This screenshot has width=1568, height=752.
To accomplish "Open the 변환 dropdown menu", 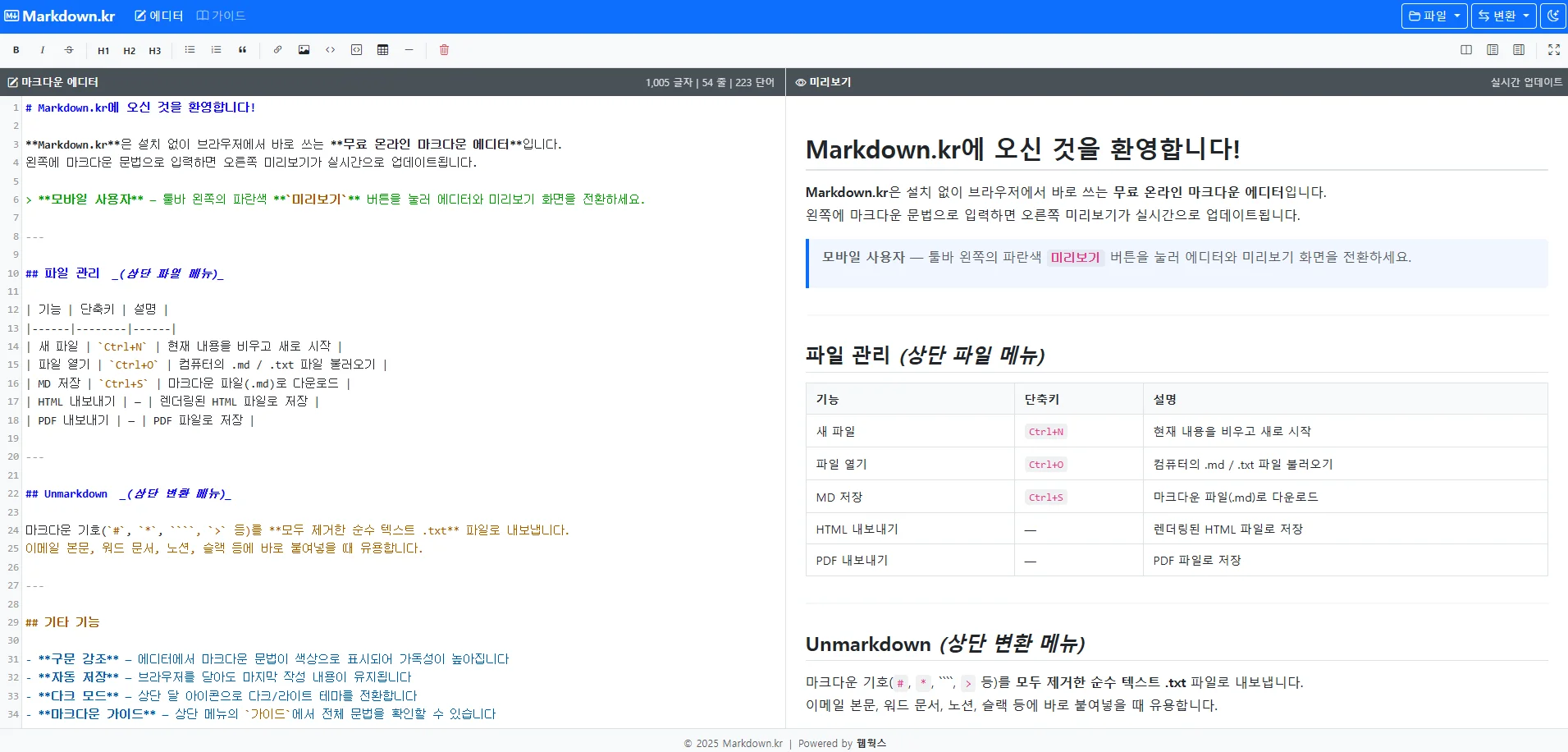I will [1504, 16].
